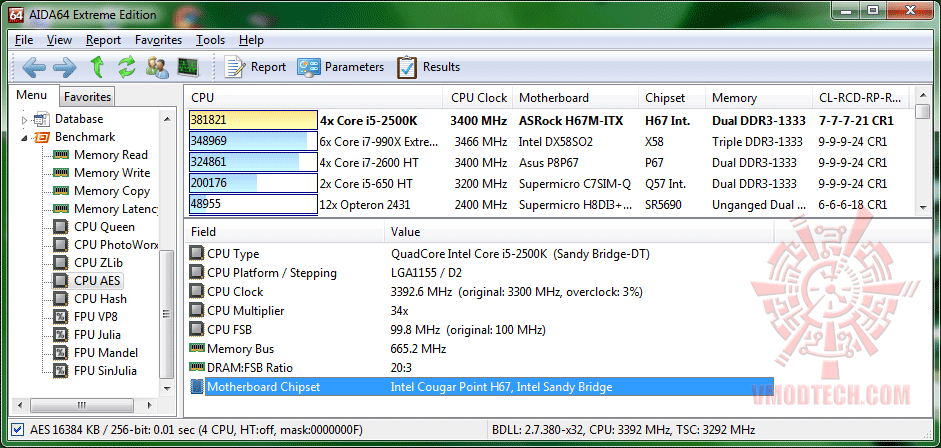Select the 348969 score bar row
Screen dimensions: 941x448
(x=253, y=142)
